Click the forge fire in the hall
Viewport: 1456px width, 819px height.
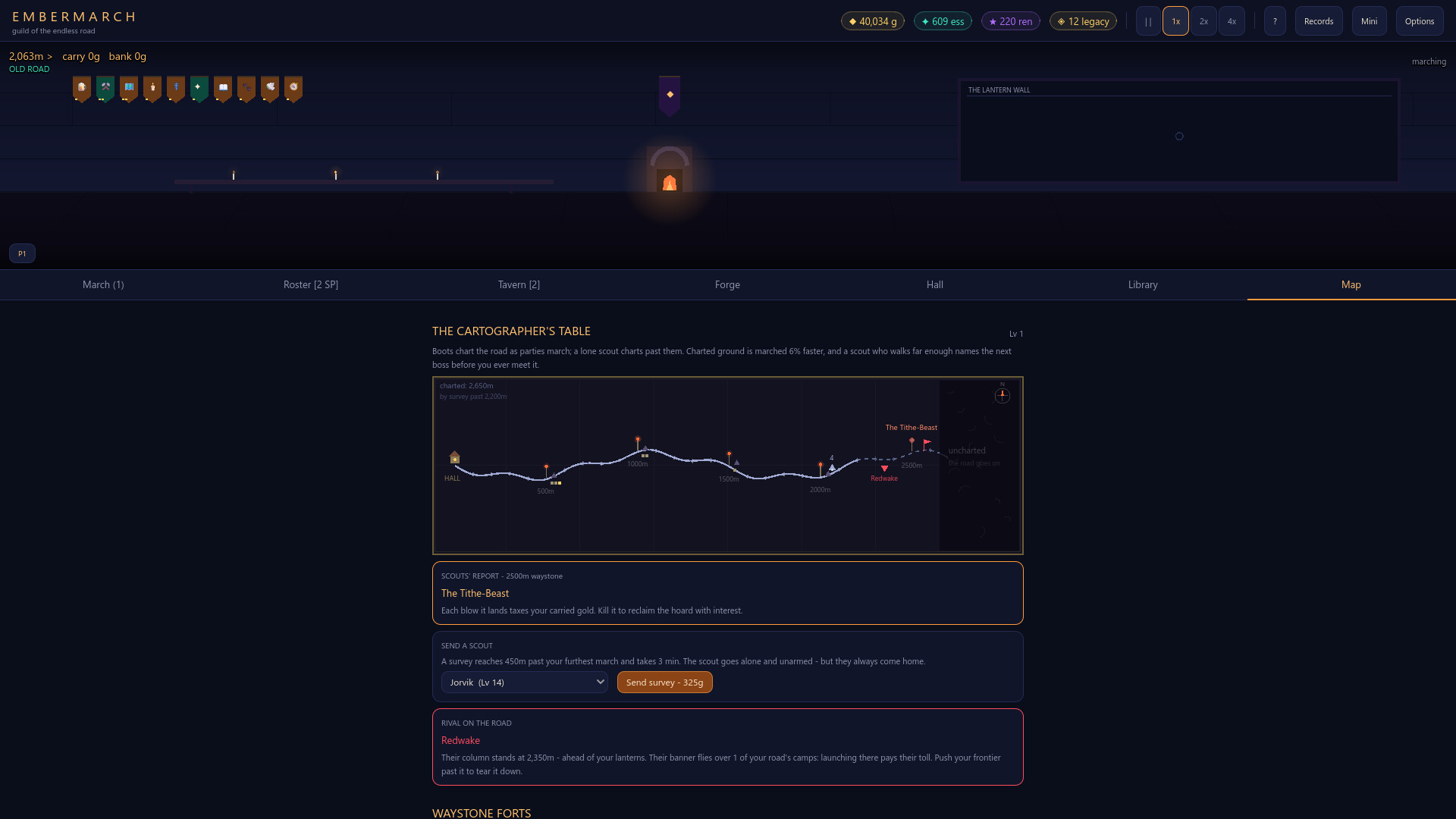coord(670,182)
